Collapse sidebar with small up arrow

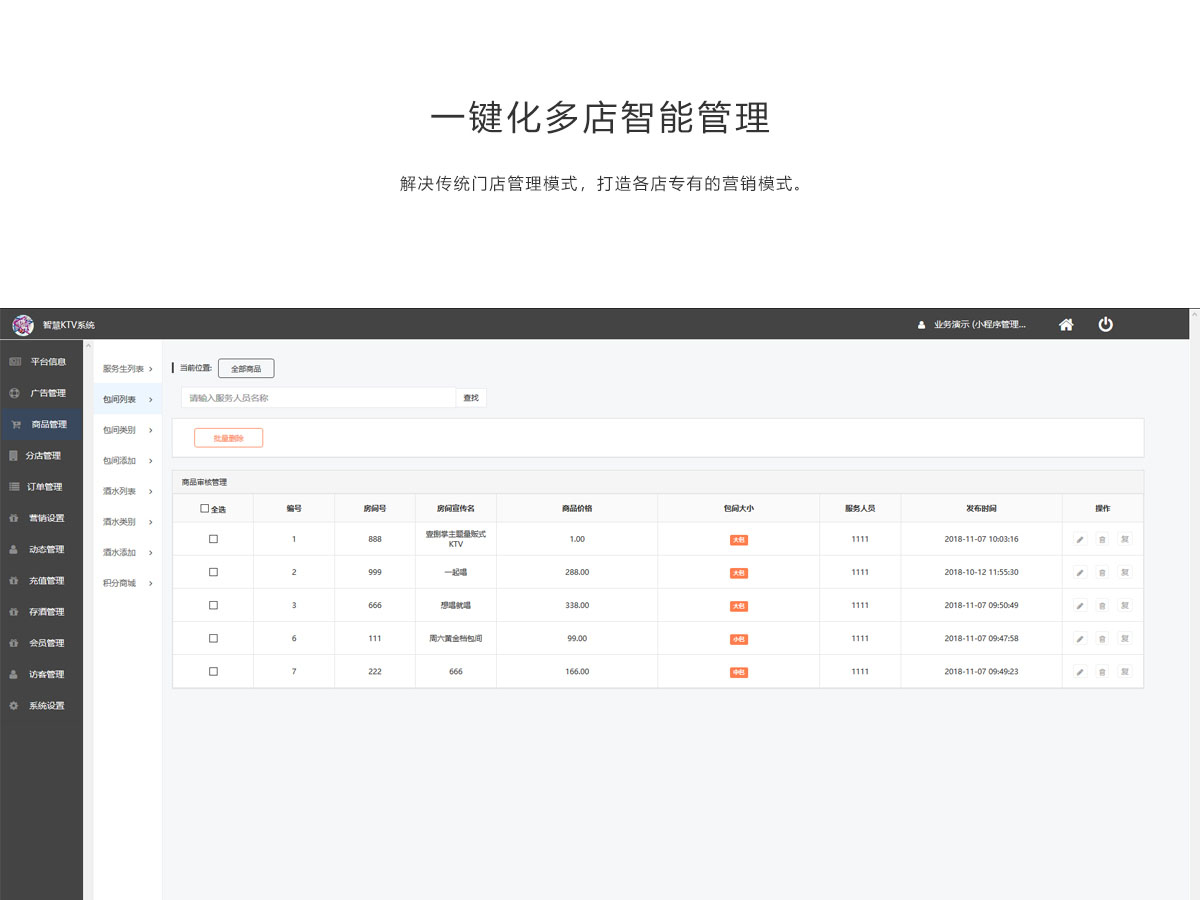88,347
